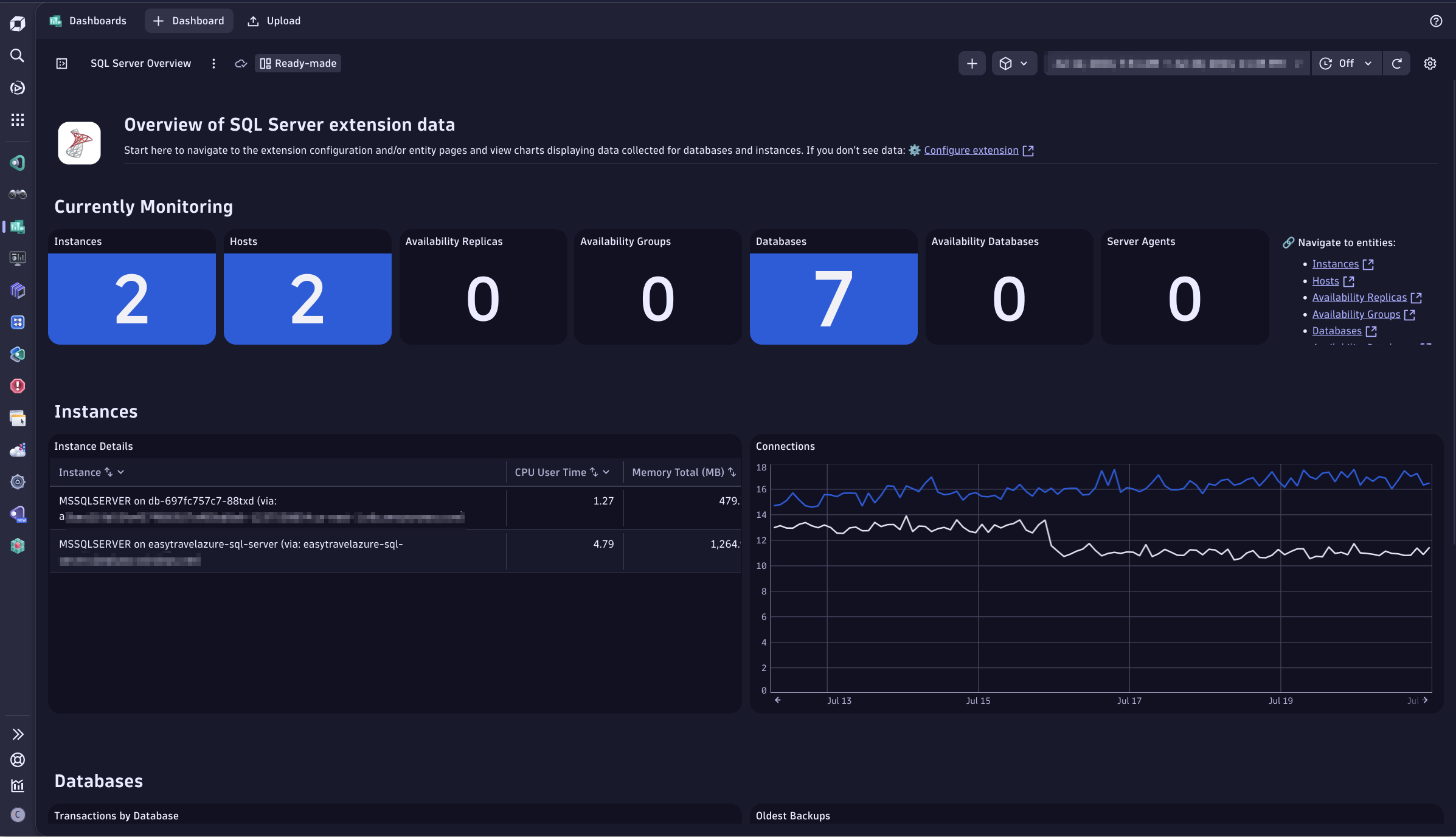Click the Ready-made badge
The height and width of the screenshot is (837, 1456).
298,63
